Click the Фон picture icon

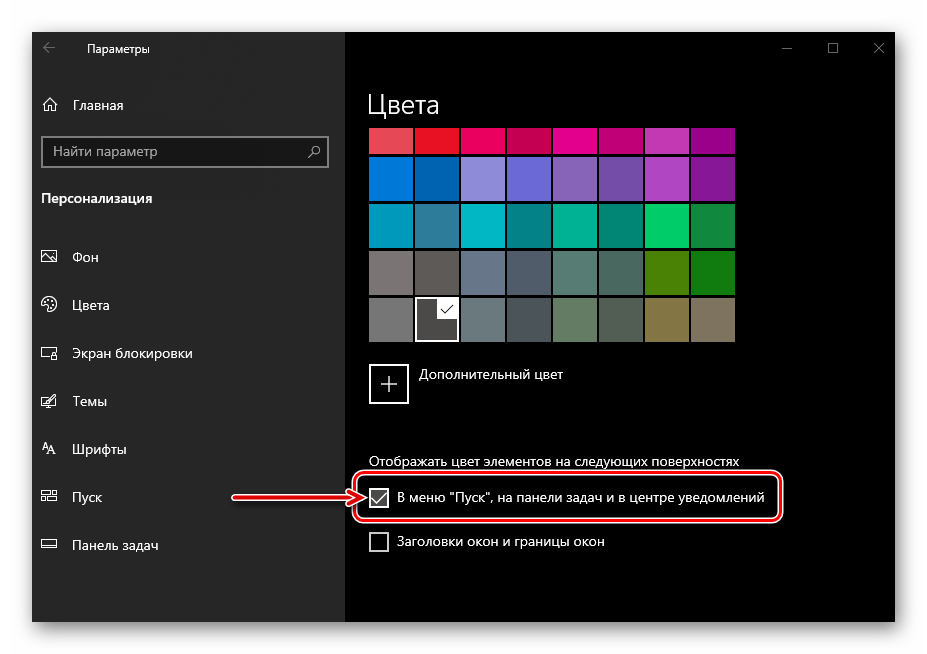click(49, 257)
